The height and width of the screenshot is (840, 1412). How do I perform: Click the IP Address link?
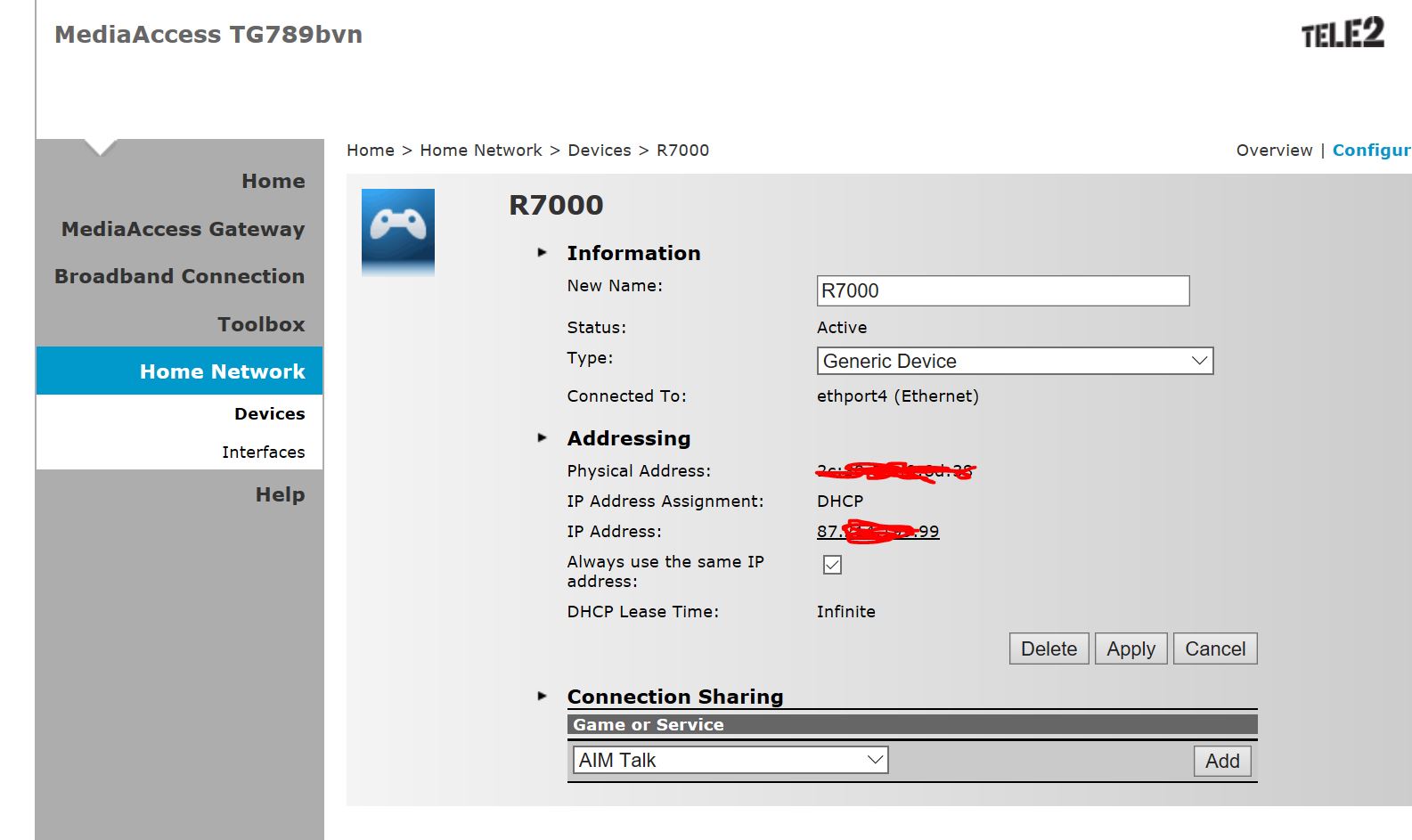877,532
